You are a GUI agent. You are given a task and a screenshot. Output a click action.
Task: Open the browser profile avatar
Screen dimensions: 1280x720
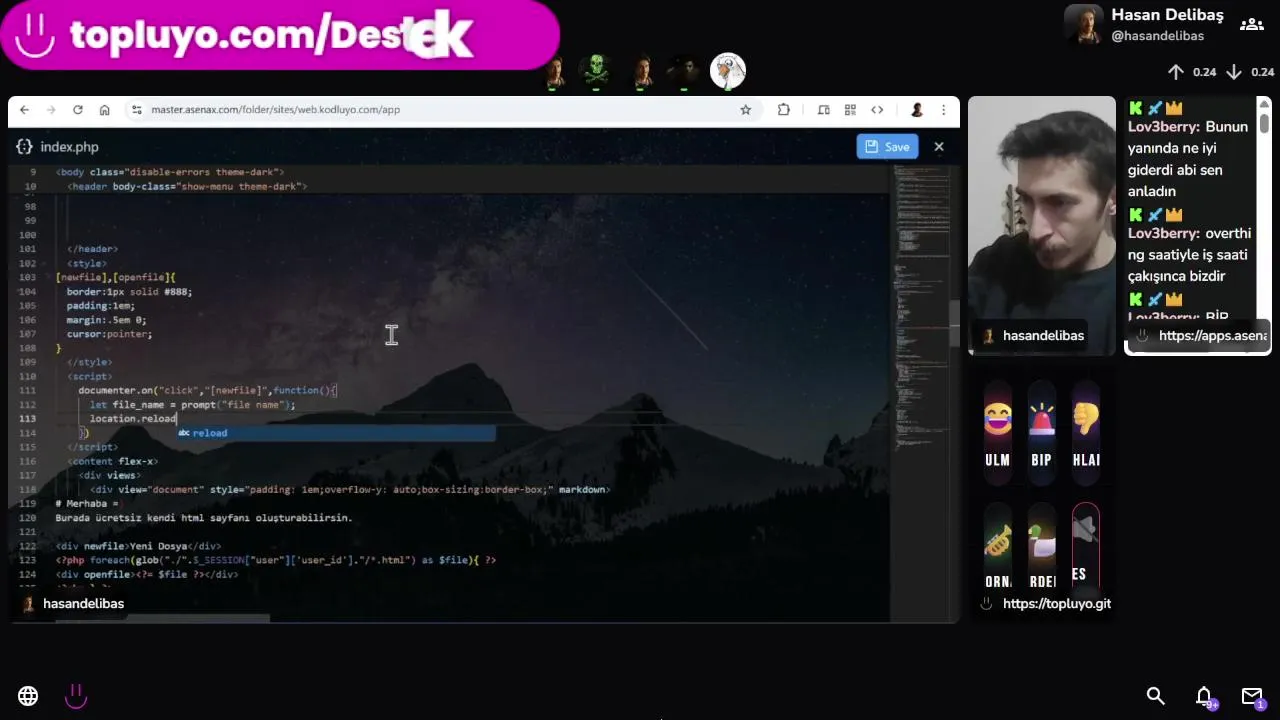tap(916, 110)
